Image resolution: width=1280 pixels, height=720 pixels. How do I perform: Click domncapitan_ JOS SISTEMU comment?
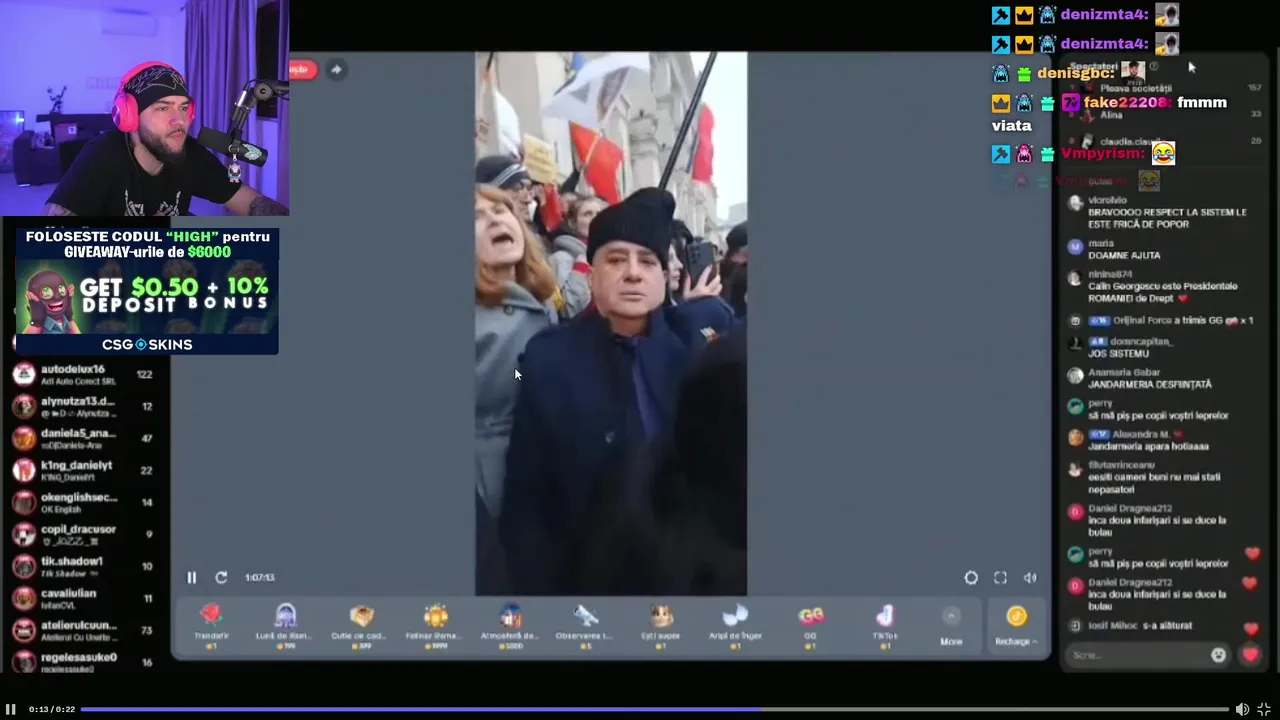coord(1120,347)
